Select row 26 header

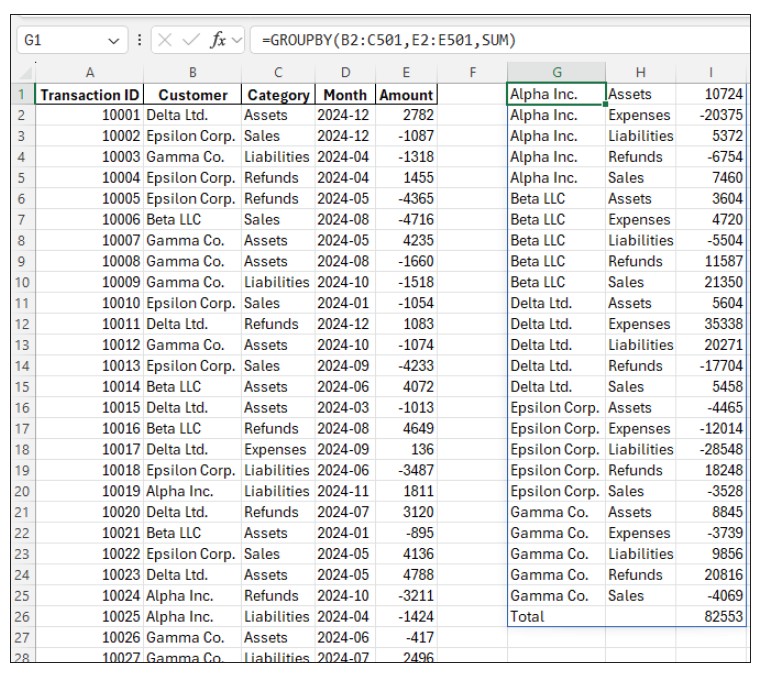[x=22, y=617]
